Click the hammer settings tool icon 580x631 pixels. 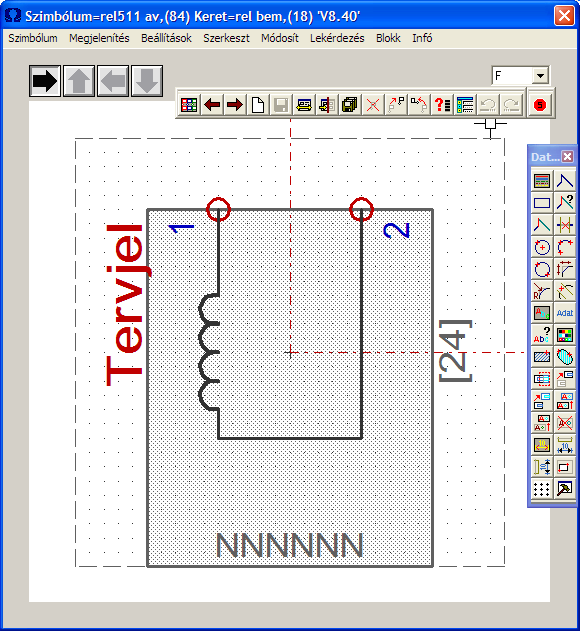[x=565, y=489]
